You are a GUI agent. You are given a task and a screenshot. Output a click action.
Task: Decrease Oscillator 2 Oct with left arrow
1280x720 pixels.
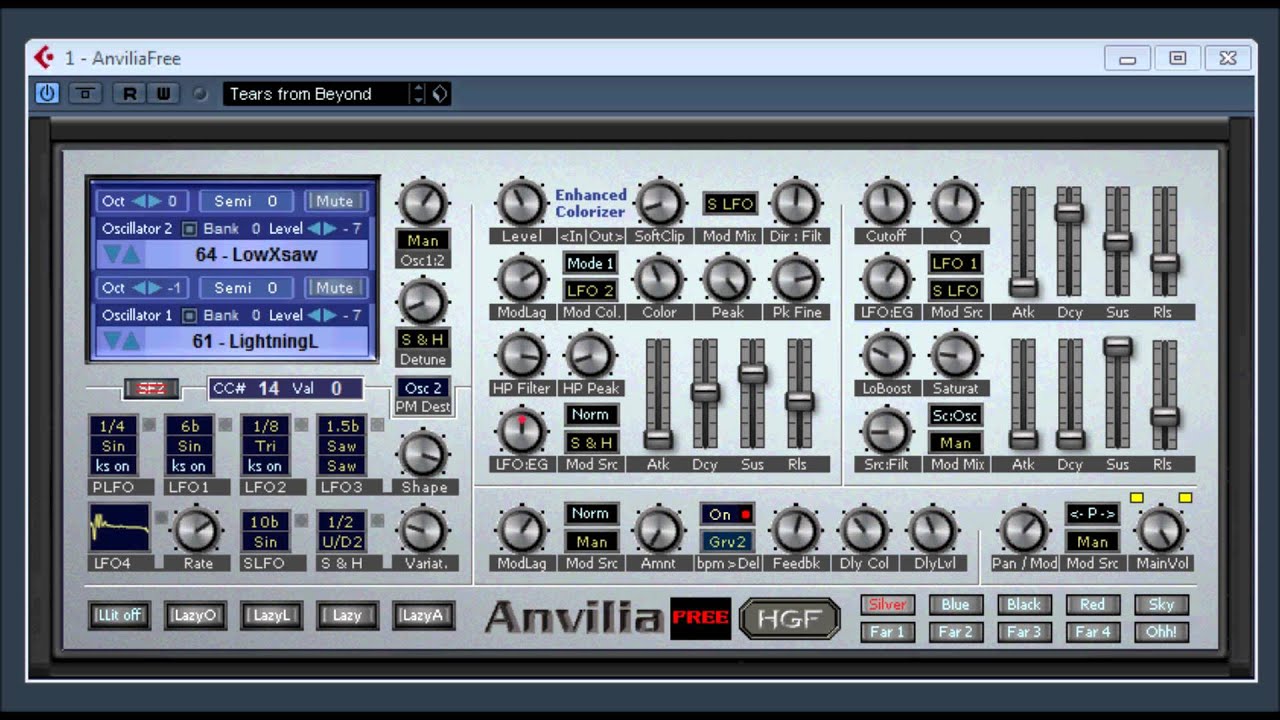(x=139, y=201)
